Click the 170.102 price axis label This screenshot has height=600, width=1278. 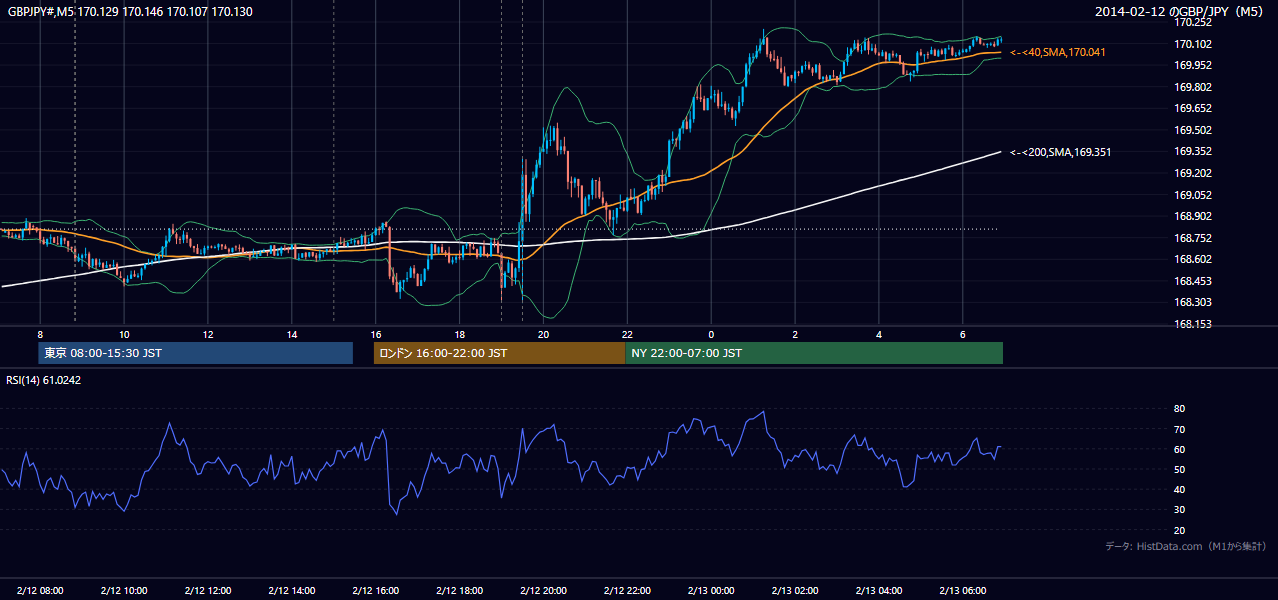pyautogui.click(x=1194, y=44)
